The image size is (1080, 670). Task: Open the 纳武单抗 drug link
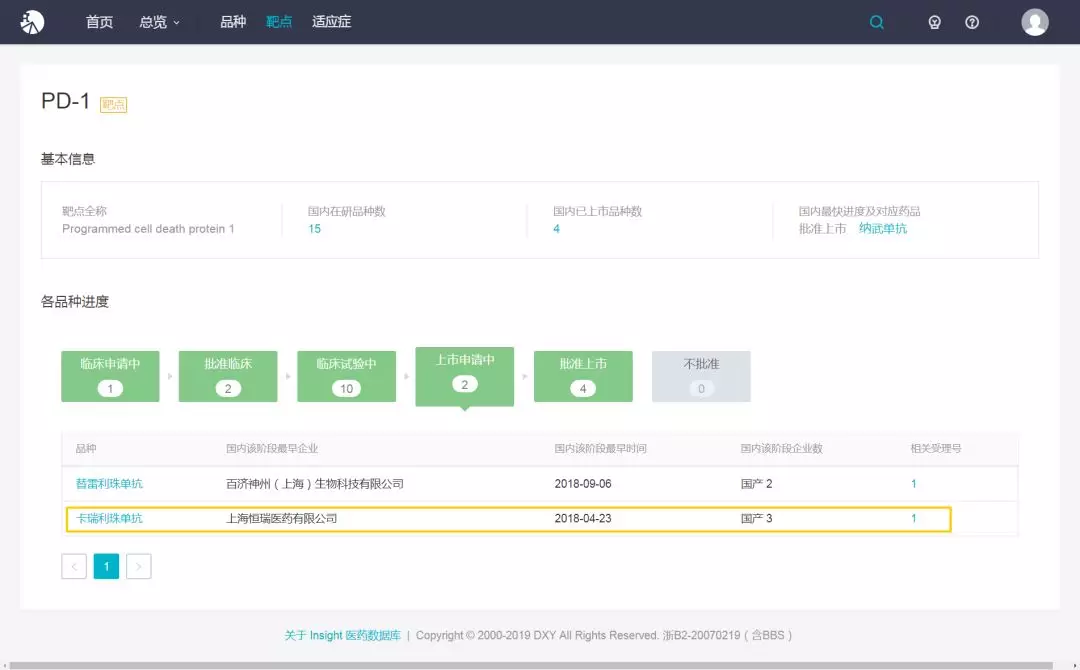(883, 229)
